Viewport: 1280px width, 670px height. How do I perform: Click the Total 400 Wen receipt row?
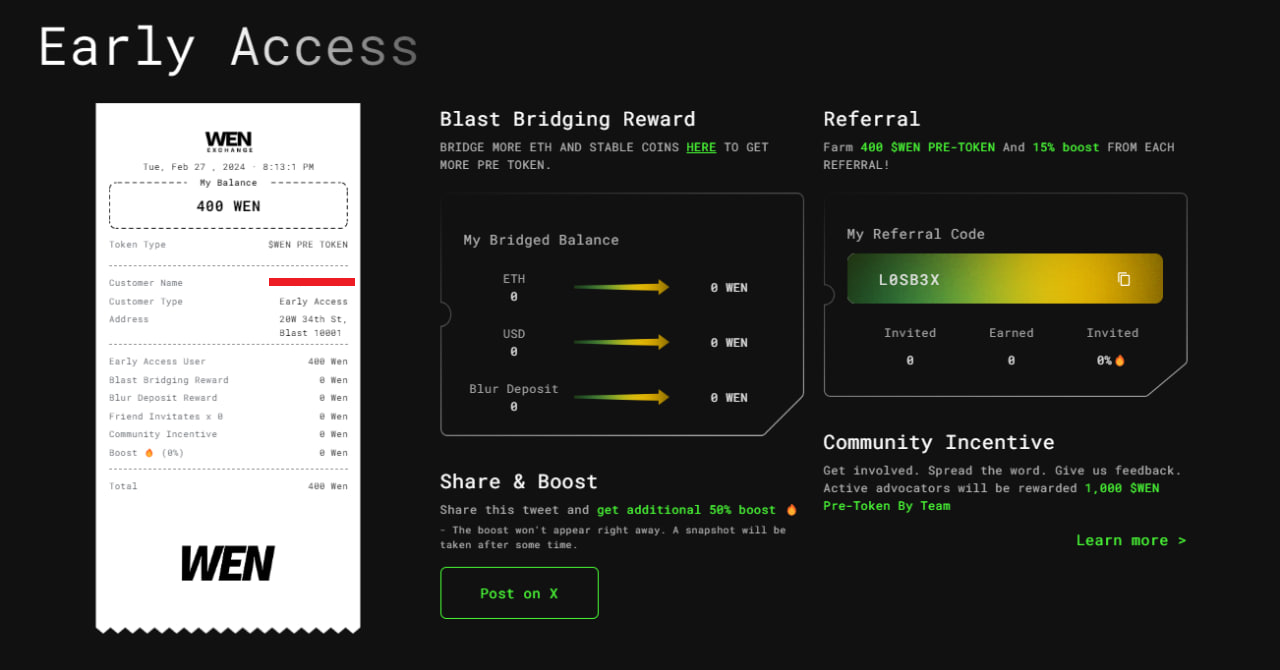[228, 486]
